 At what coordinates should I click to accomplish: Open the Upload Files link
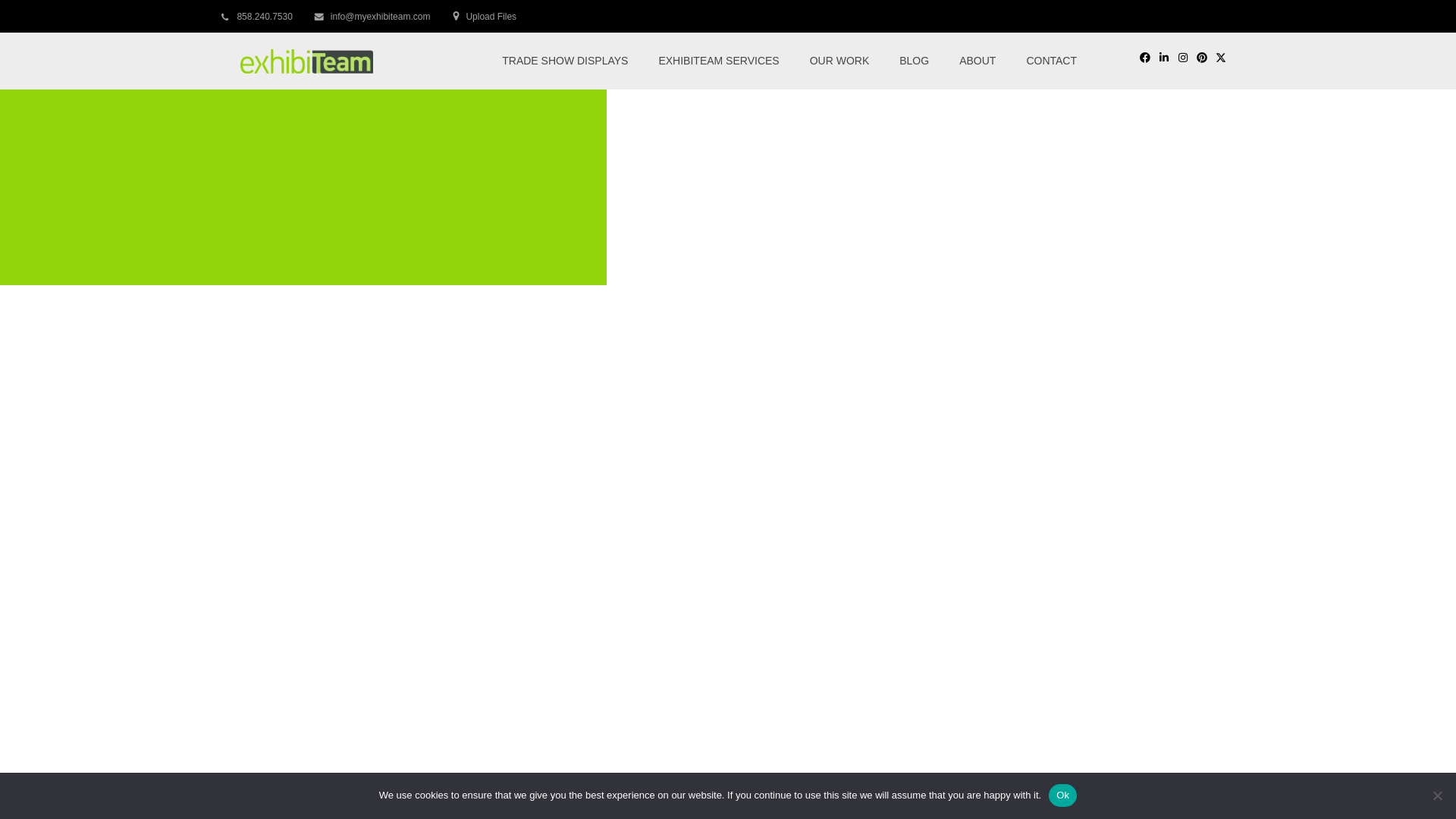pos(491,17)
